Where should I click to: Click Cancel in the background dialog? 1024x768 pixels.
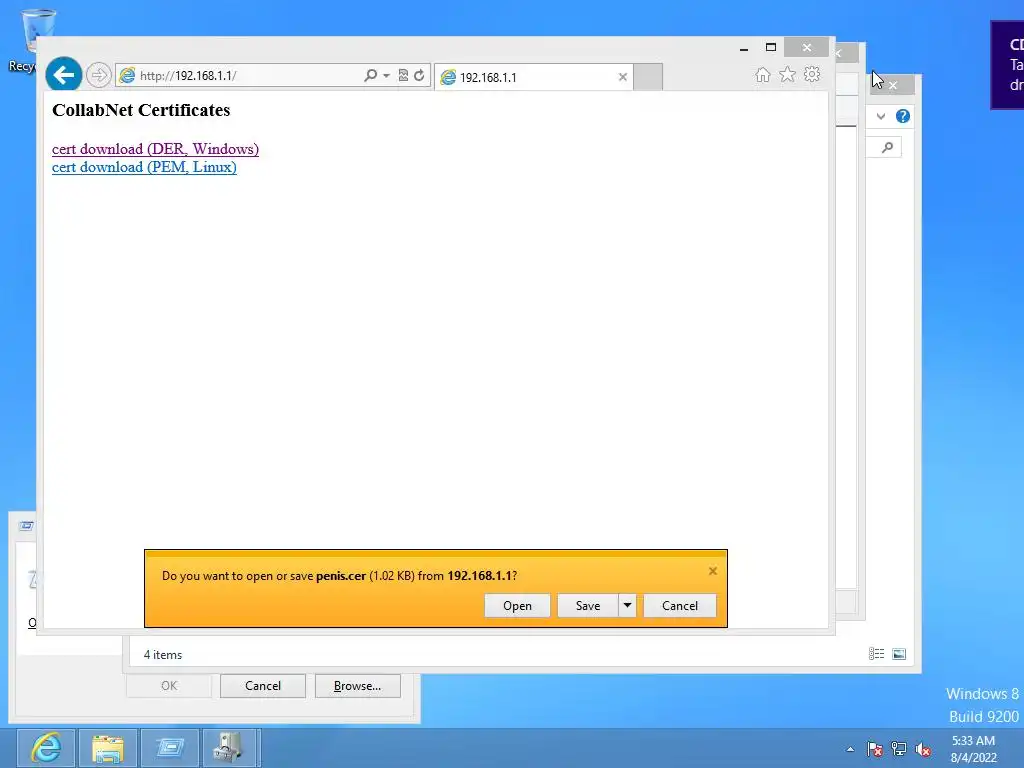tap(263, 686)
